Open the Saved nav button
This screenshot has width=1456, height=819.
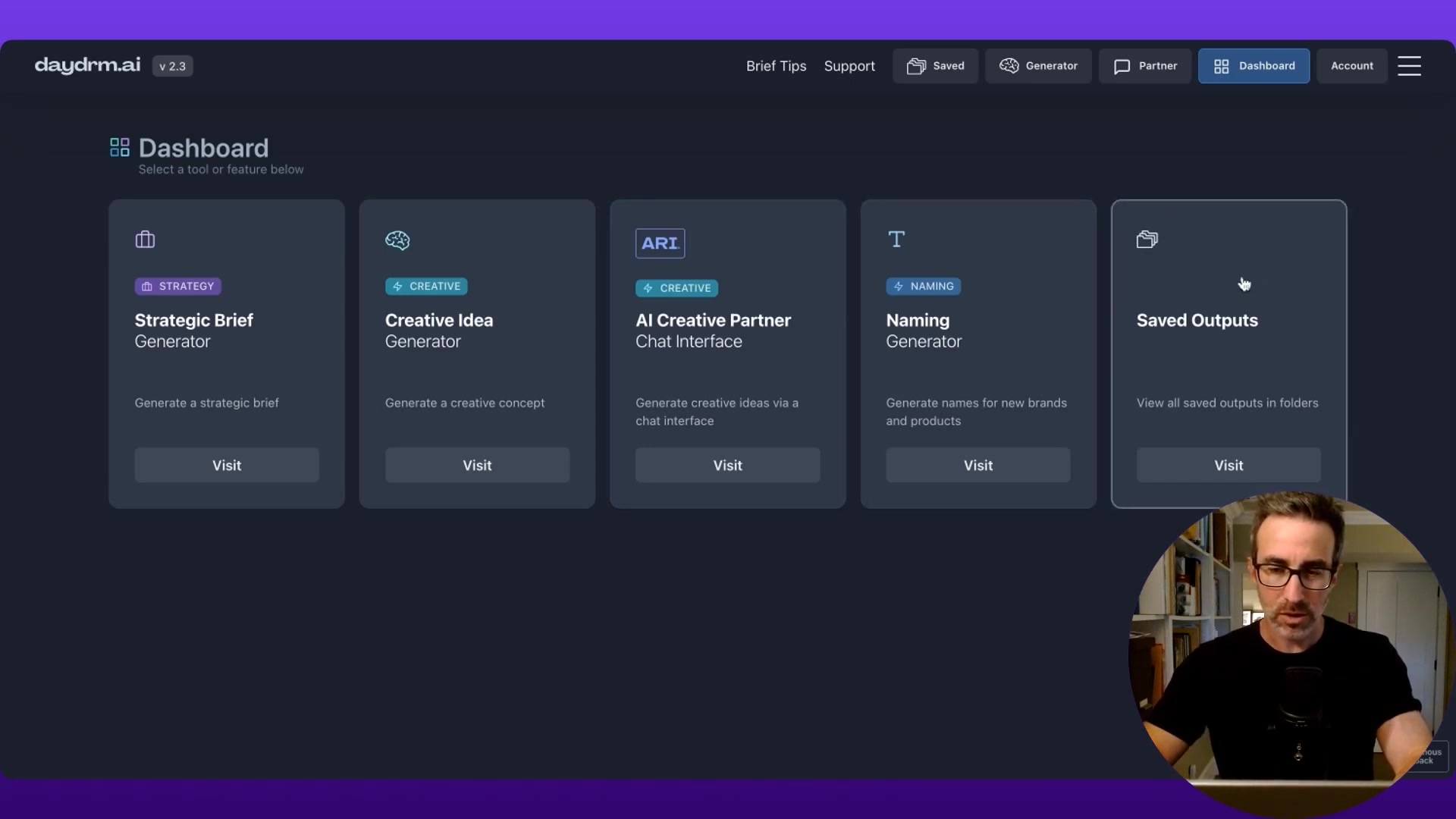935,66
